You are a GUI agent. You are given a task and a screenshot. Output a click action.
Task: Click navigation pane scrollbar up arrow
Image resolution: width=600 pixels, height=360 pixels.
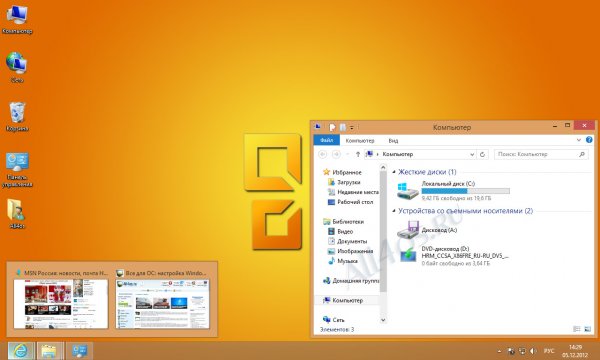383,167
